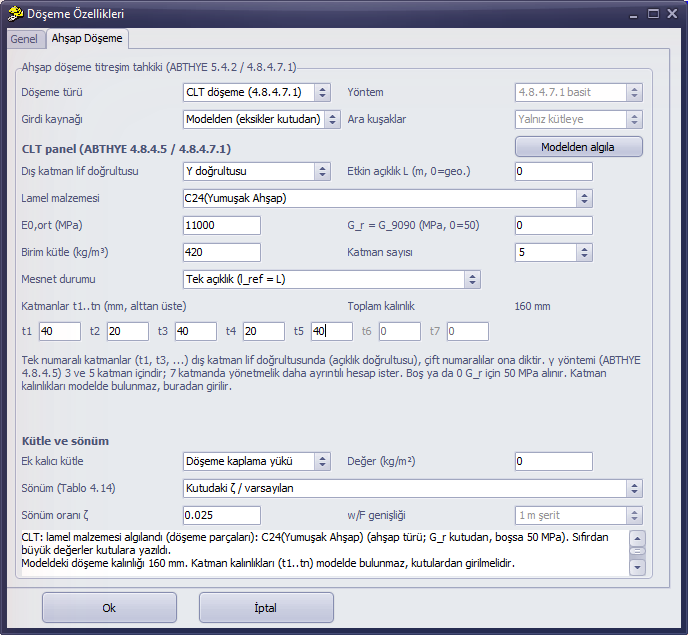
Task: Switch to the Genel tab
Action: 24,39
